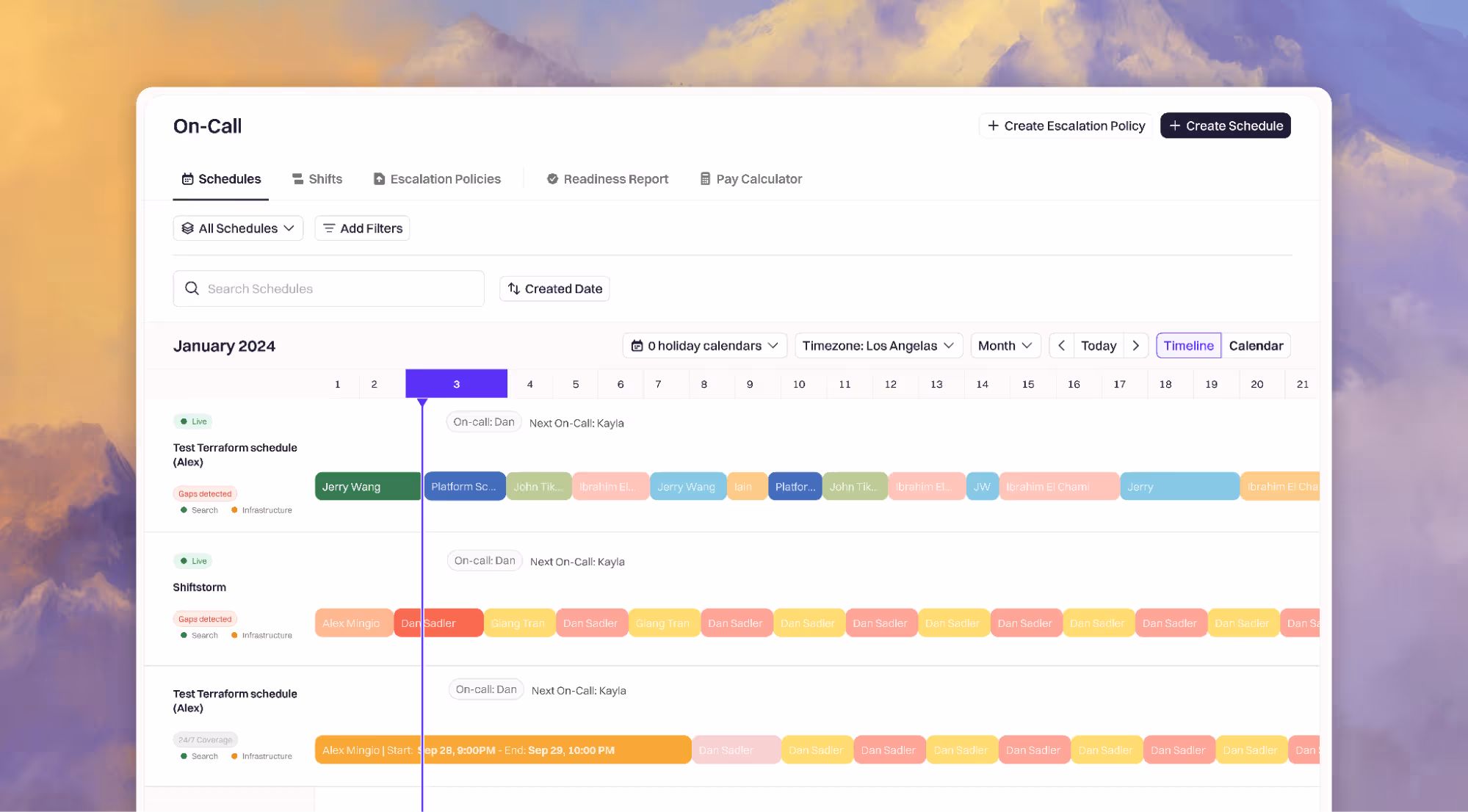Advance to the next month with the right arrow
Viewport: 1468px width, 812px height.
(x=1135, y=346)
